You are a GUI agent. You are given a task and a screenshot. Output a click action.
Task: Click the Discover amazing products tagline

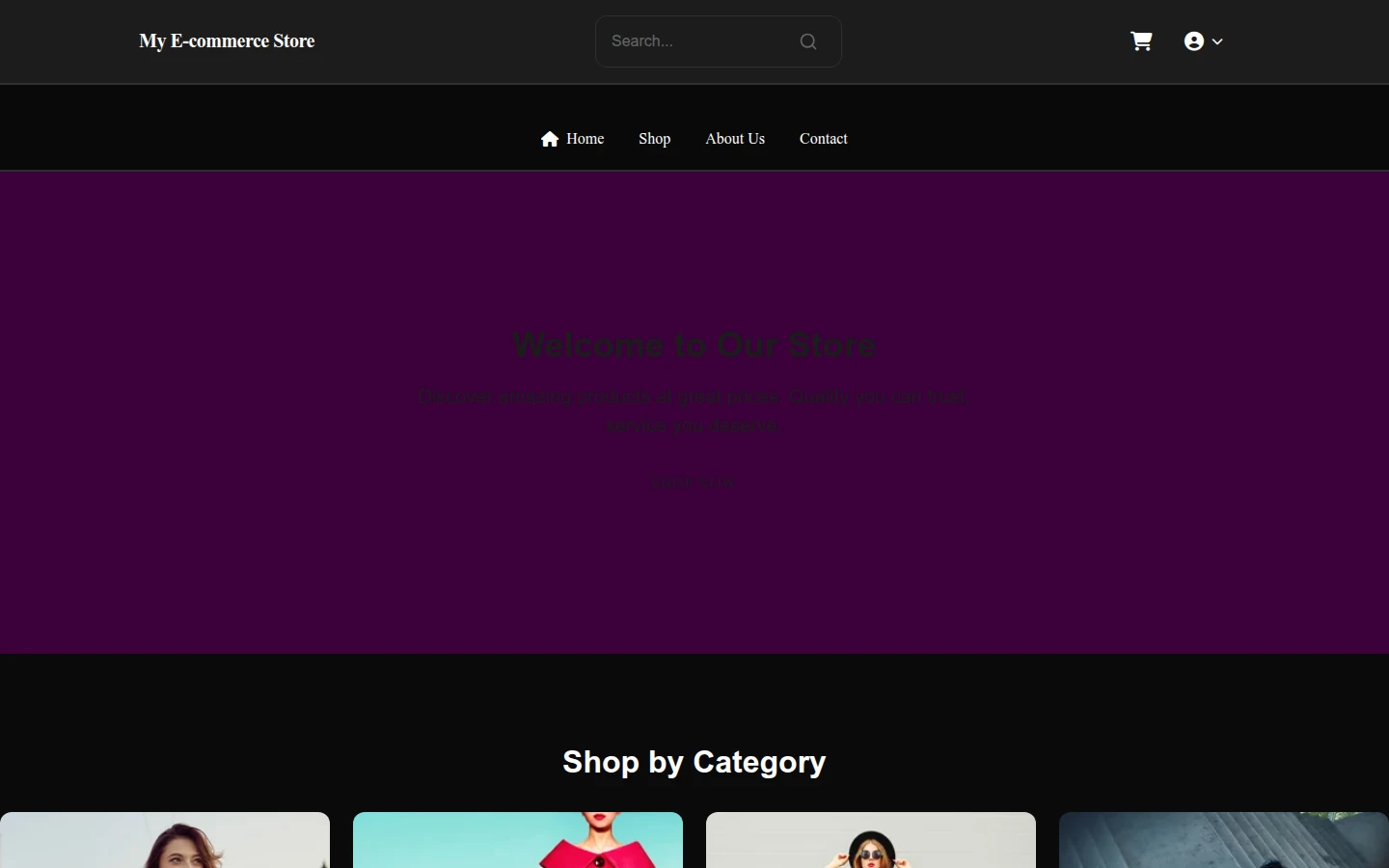[x=694, y=411]
